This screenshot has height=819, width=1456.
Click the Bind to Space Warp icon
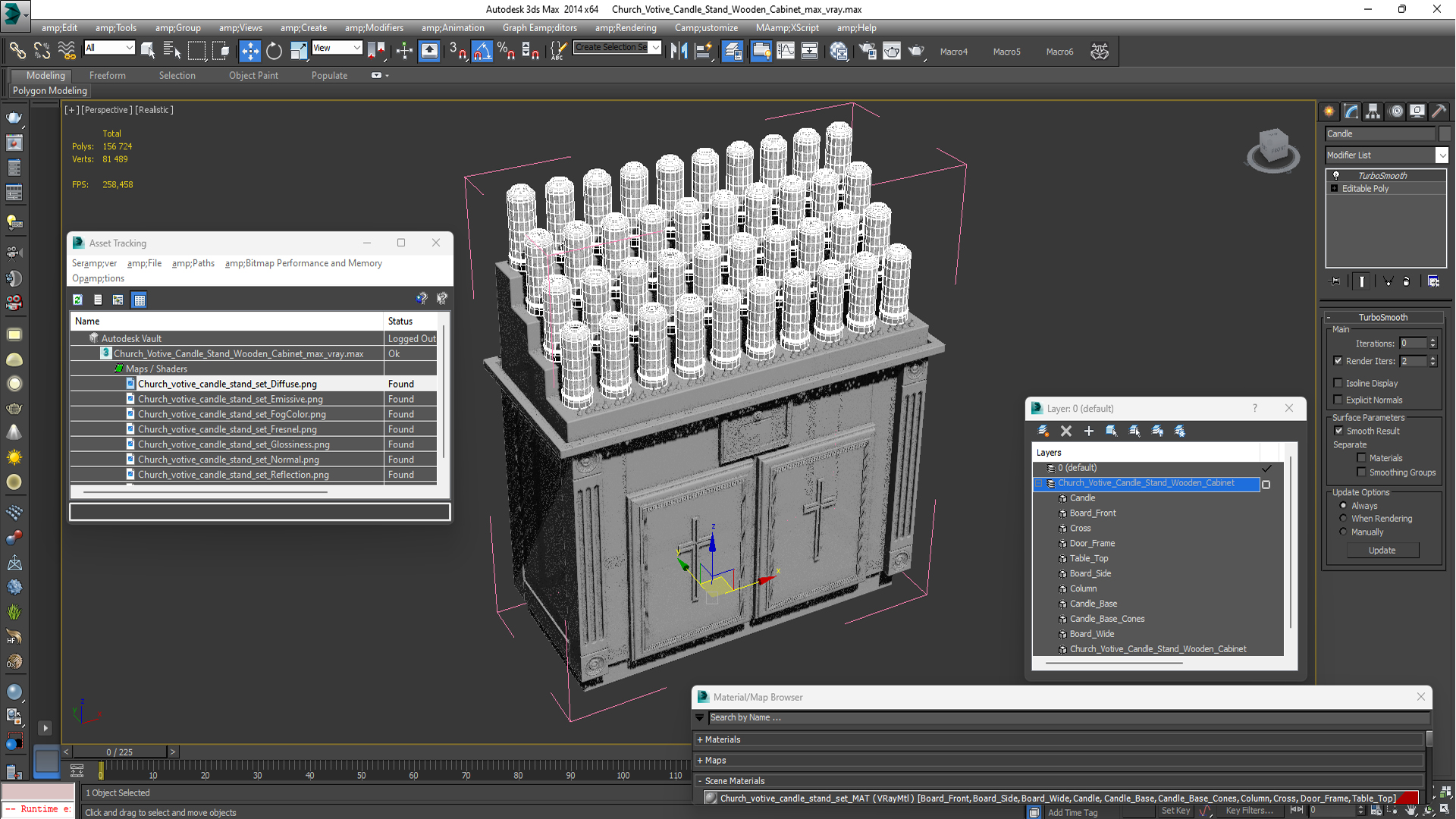pyautogui.click(x=67, y=51)
